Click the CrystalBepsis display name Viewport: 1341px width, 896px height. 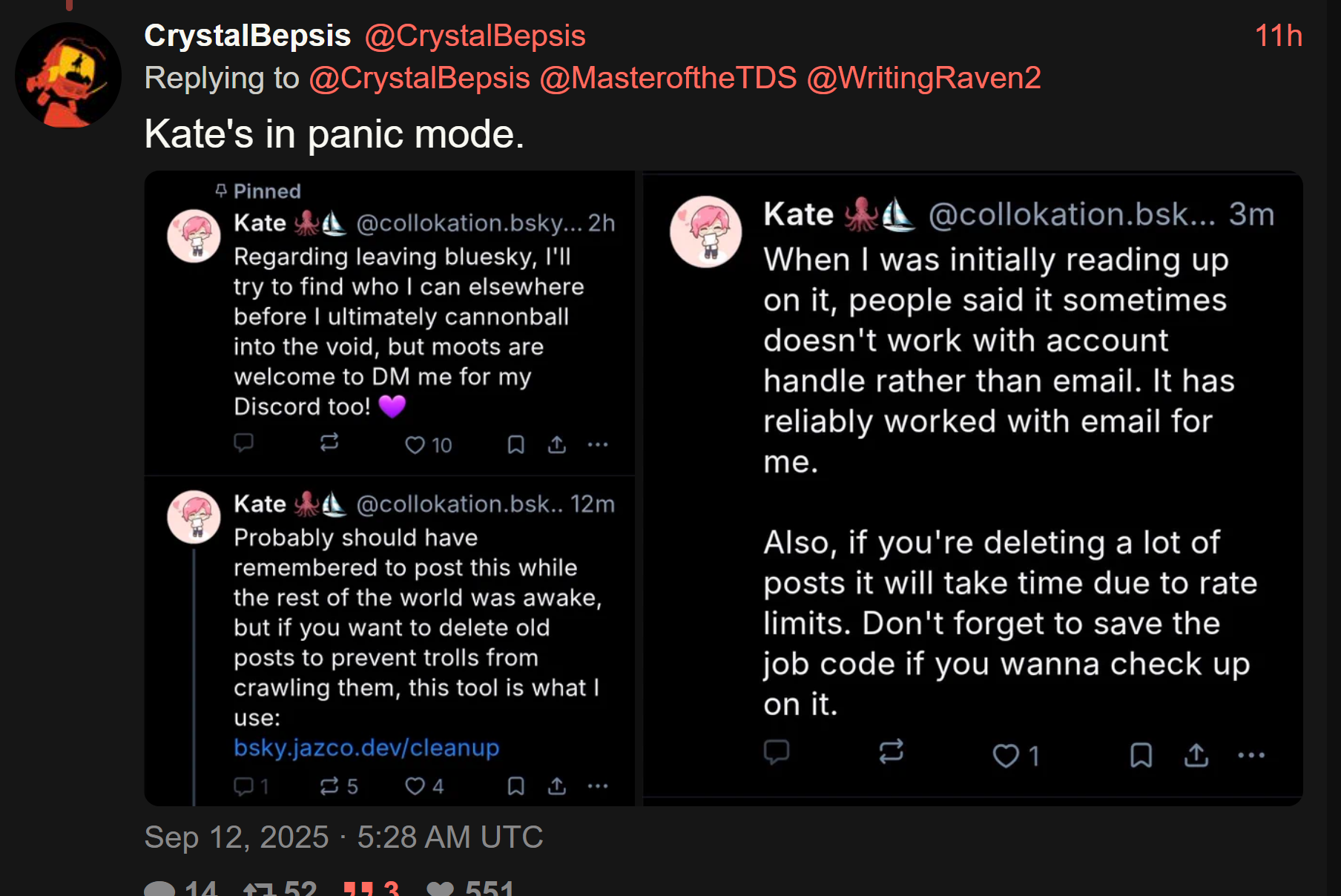click(x=247, y=36)
